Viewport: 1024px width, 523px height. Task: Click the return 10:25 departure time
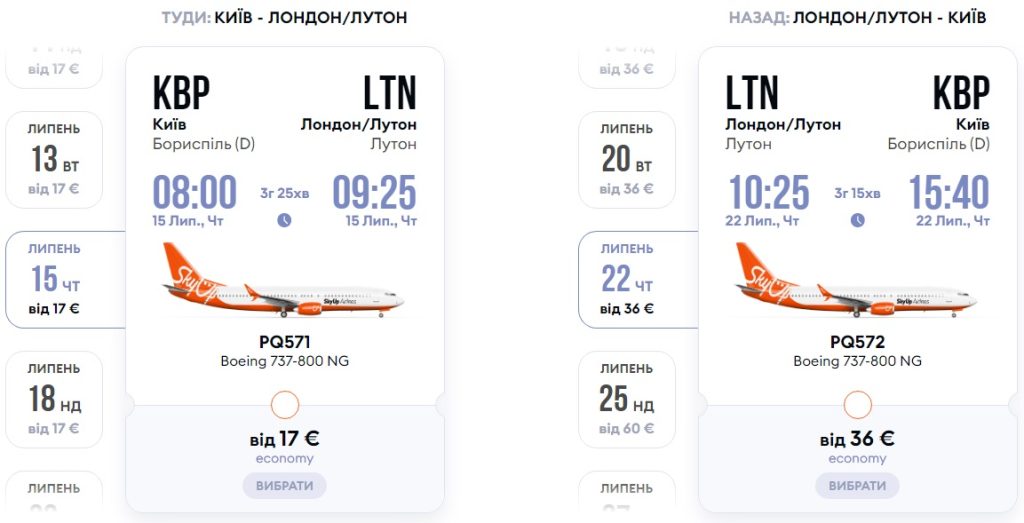pyautogui.click(x=767, y=193)
